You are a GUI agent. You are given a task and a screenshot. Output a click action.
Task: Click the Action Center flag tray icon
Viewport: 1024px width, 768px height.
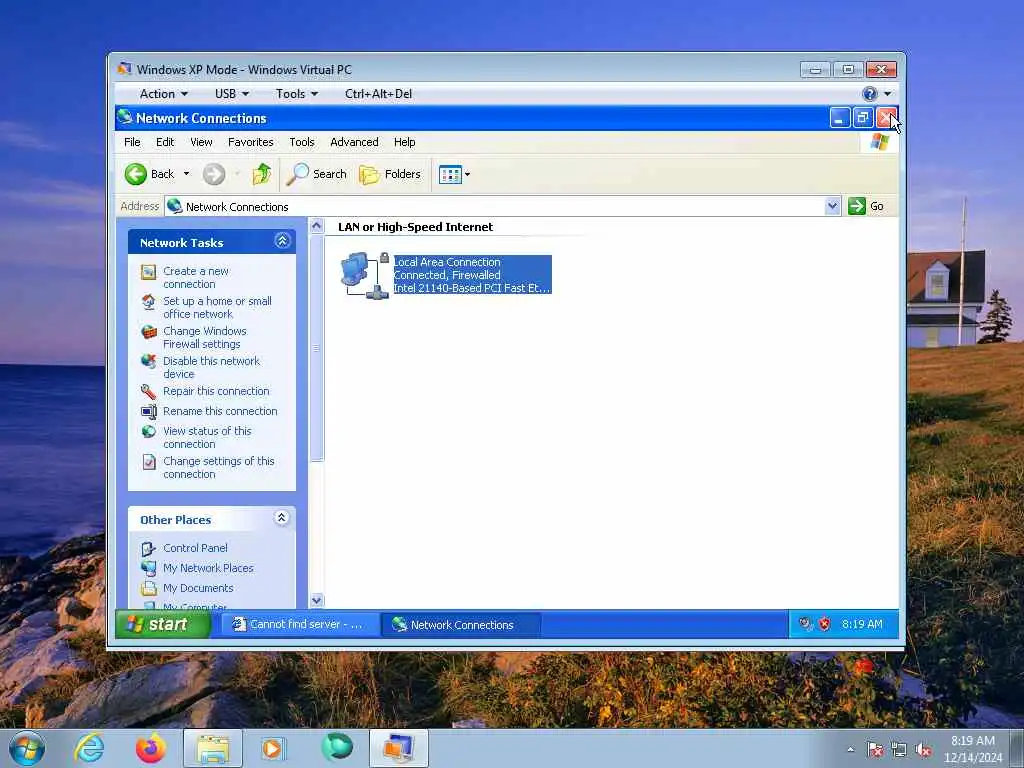point(875,750)
